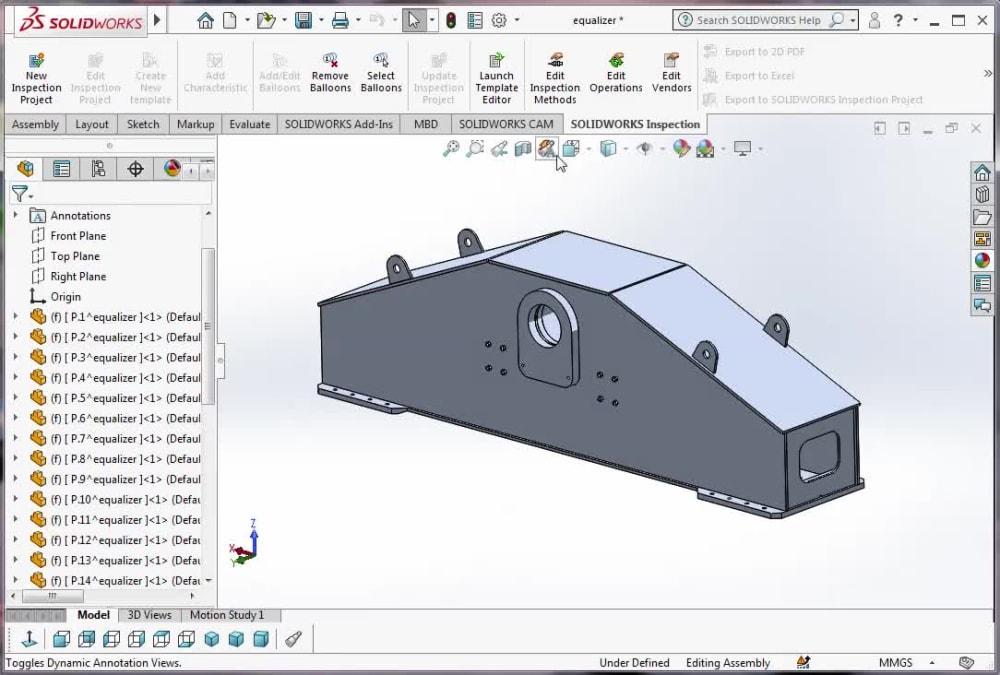The height and width of the screenshot is (675, 1000).
Task: Open Display Style dropdown arrow
Action: pos(626,149)
